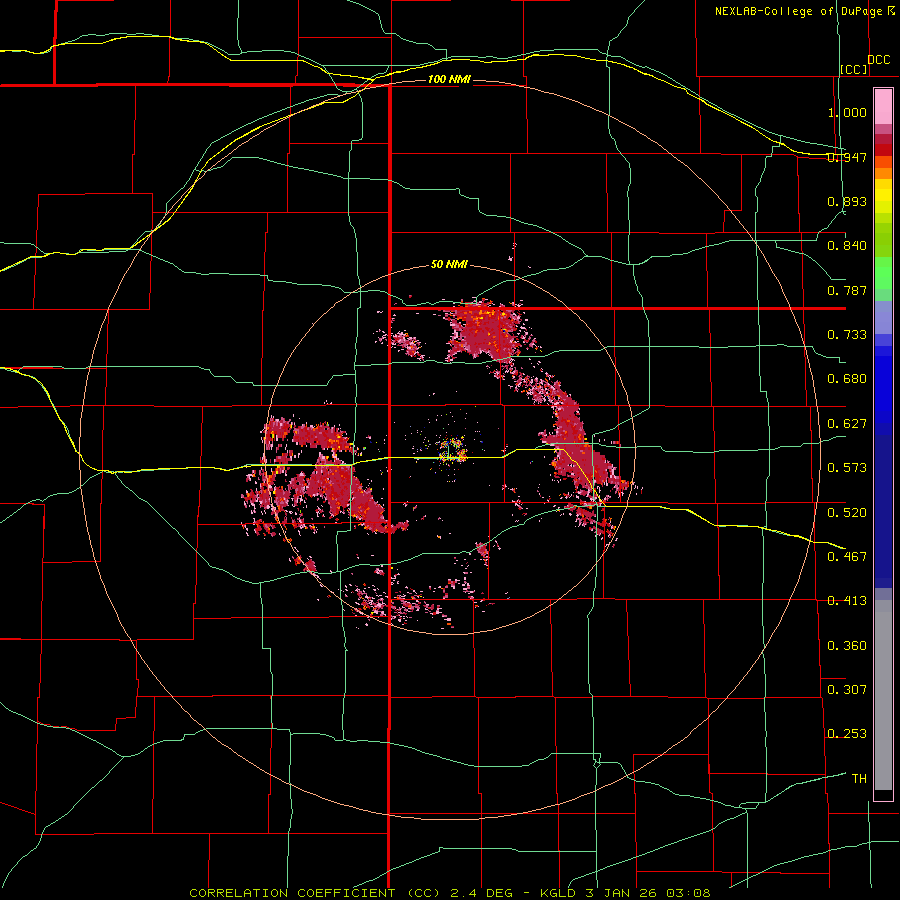Click the 0.360 legend value
Viewport: 900px width, 900px height.
(x=847, y=645)
